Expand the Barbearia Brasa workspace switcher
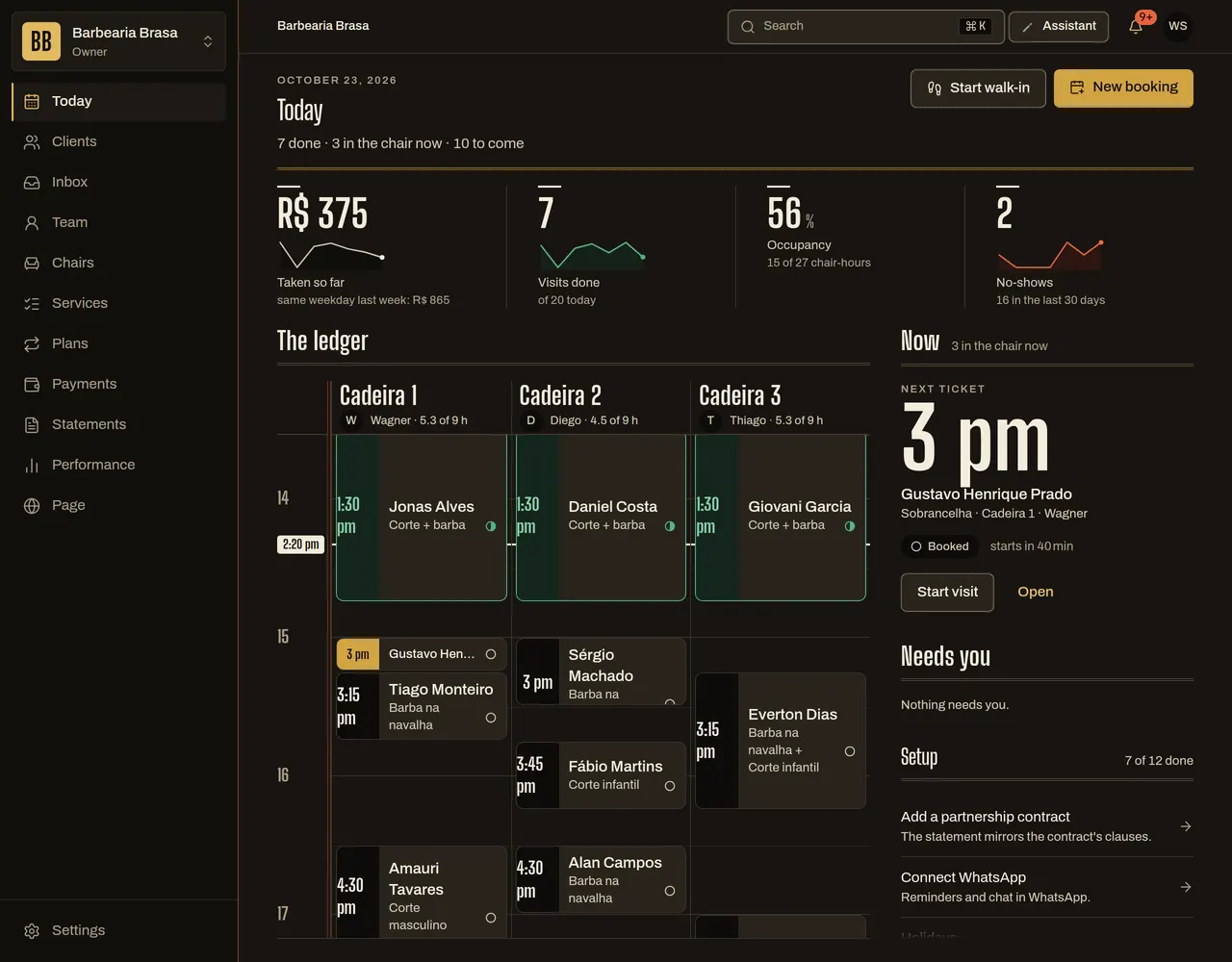 (118, 41)
